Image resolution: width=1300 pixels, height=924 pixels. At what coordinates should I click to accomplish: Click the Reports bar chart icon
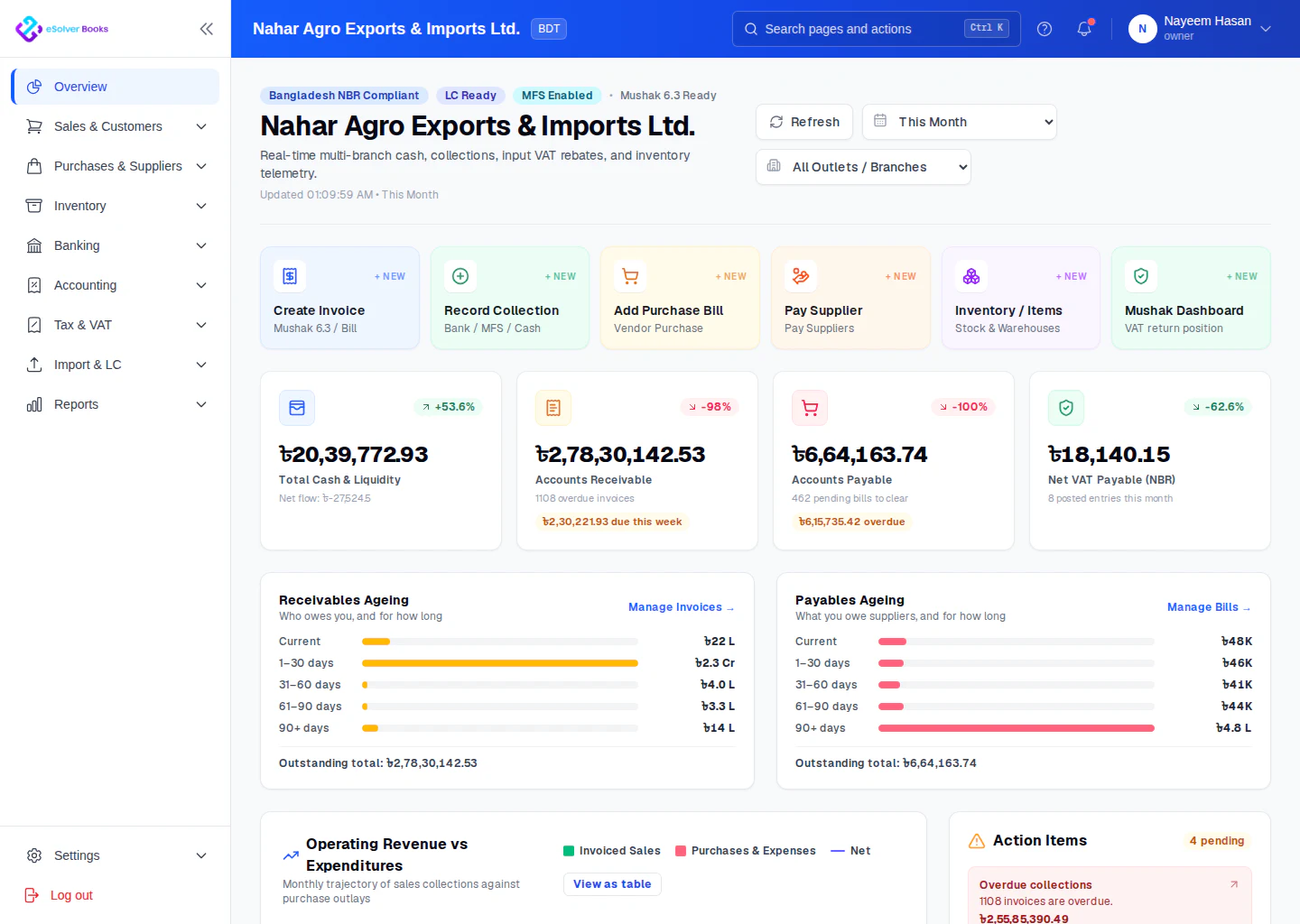coord(34,404)
